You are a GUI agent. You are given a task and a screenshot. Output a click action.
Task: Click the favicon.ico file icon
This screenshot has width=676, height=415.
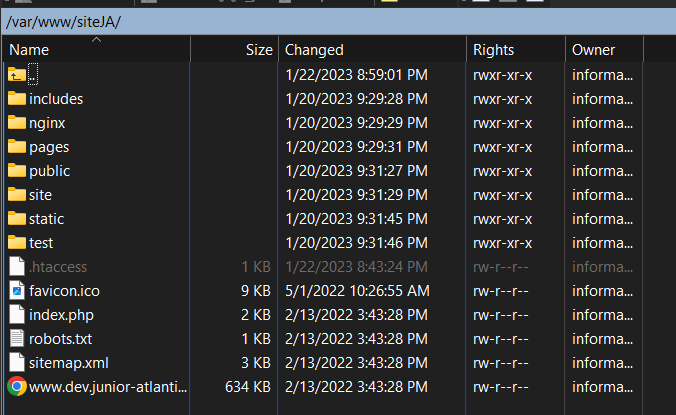16,290
